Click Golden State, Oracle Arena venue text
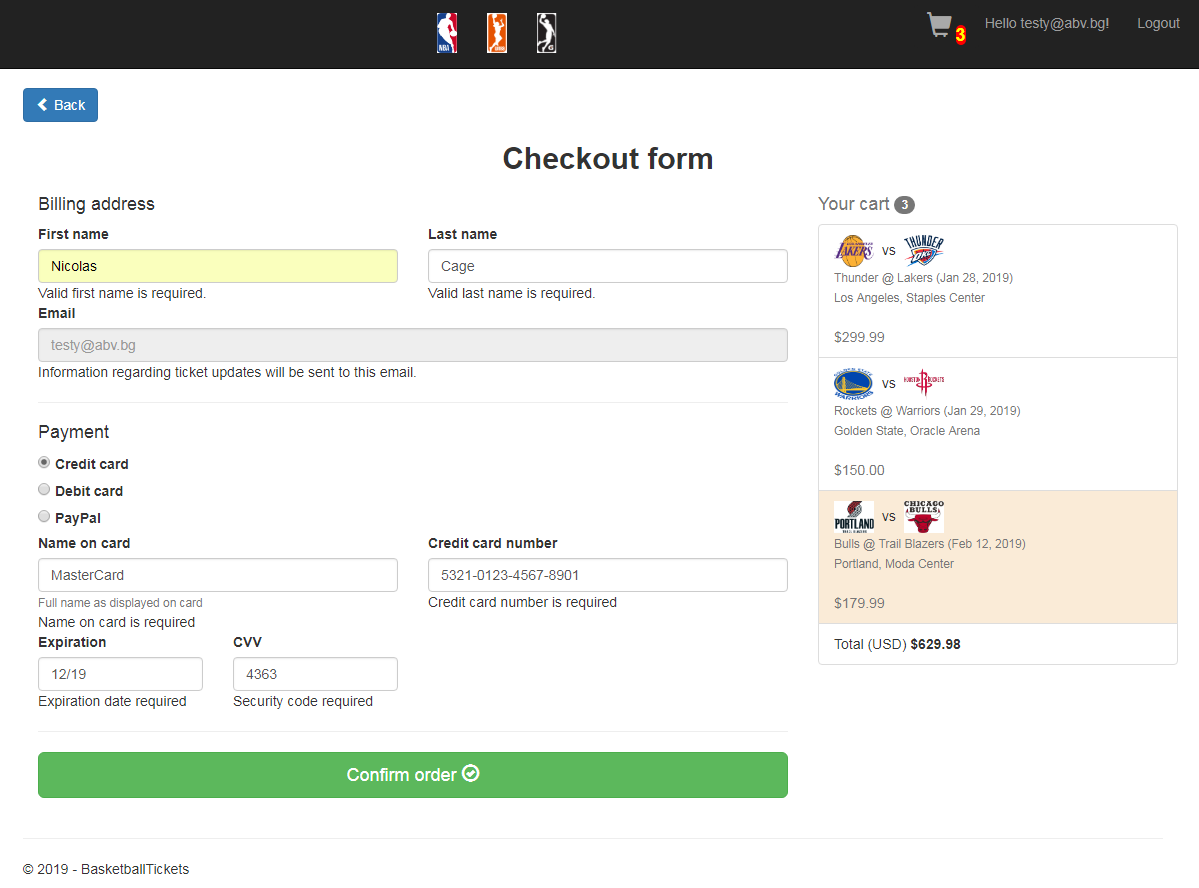Viewport: 1199px width, 888px height. click(x=907, y=431)
